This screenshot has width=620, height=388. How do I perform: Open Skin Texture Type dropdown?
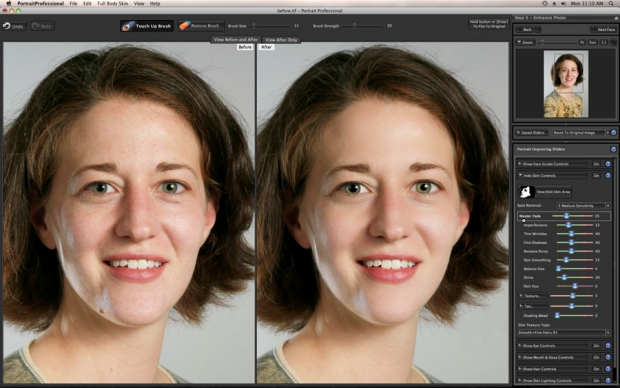[563, 333]
